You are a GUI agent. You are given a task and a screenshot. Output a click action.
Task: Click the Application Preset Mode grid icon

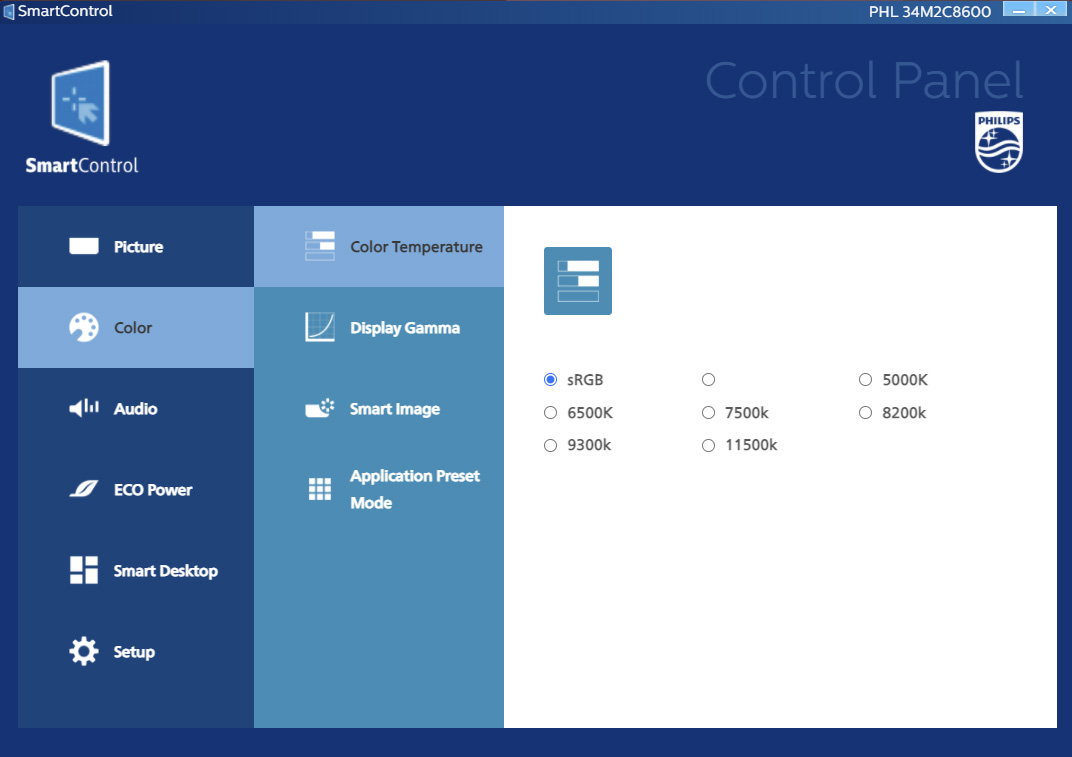click(319, 489)
